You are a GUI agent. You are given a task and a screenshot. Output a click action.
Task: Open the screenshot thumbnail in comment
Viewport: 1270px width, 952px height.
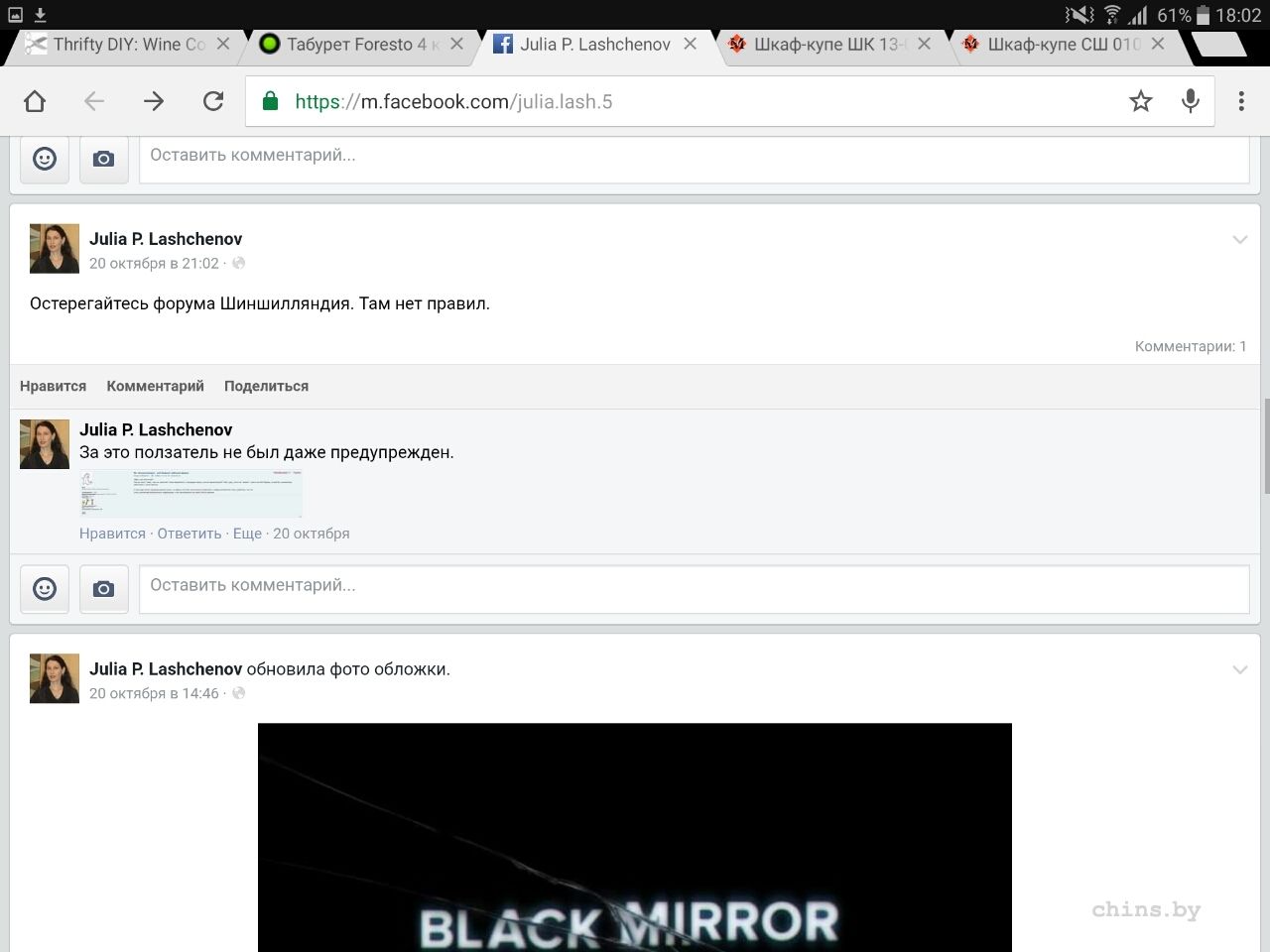click(x=190, y=494)
